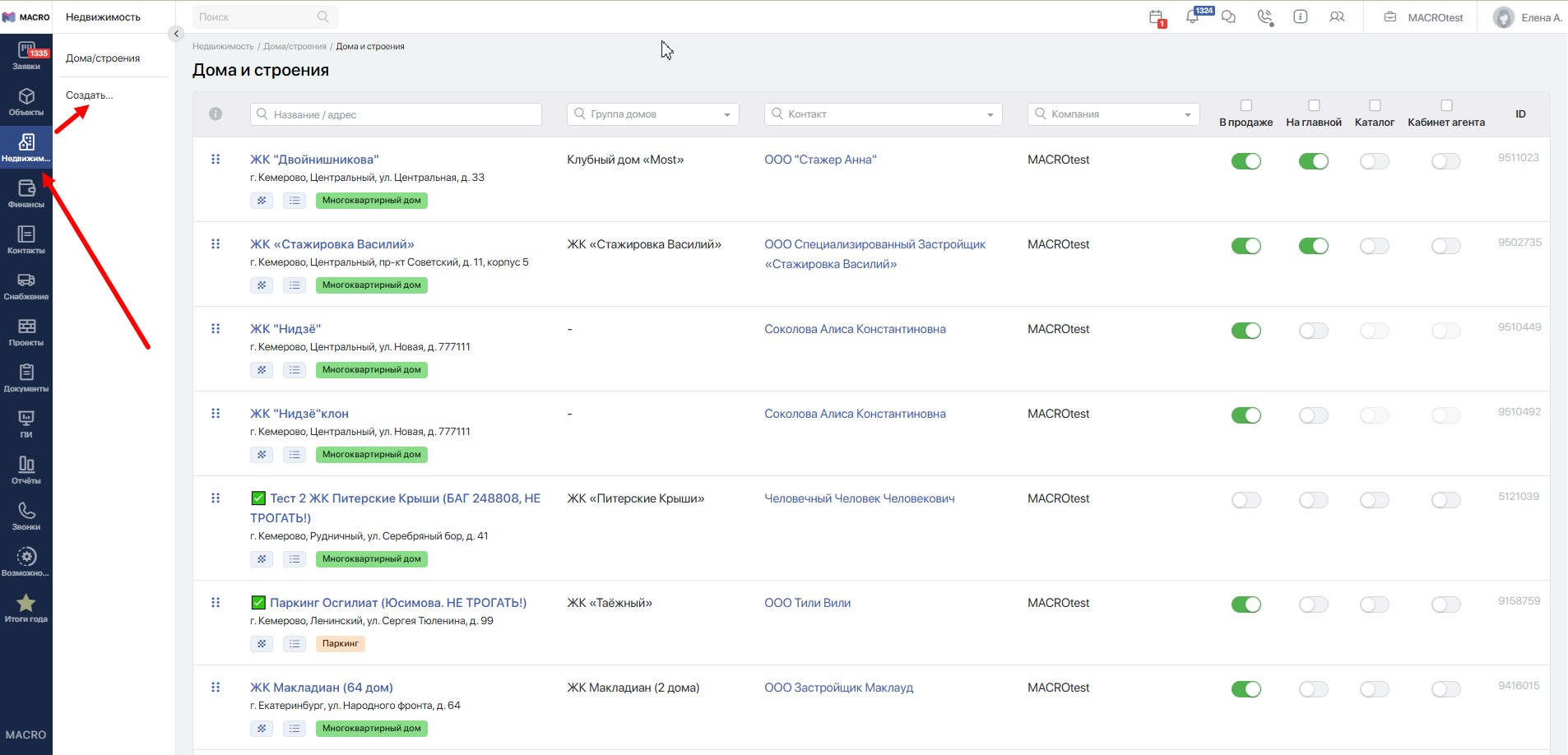
Task: Open the Финансы sidebar icon
Action: (x=26, y=194)
